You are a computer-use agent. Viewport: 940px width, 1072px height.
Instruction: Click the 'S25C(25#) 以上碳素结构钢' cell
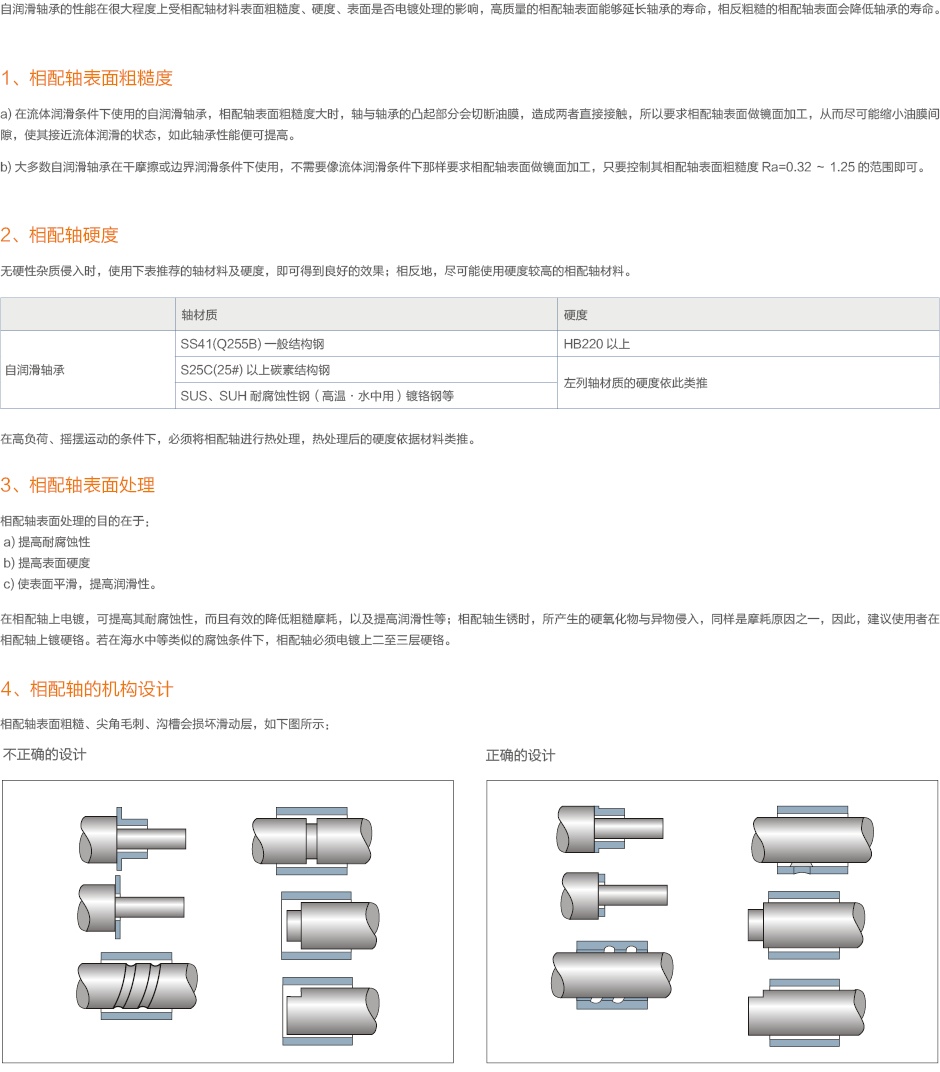[255, 370]
